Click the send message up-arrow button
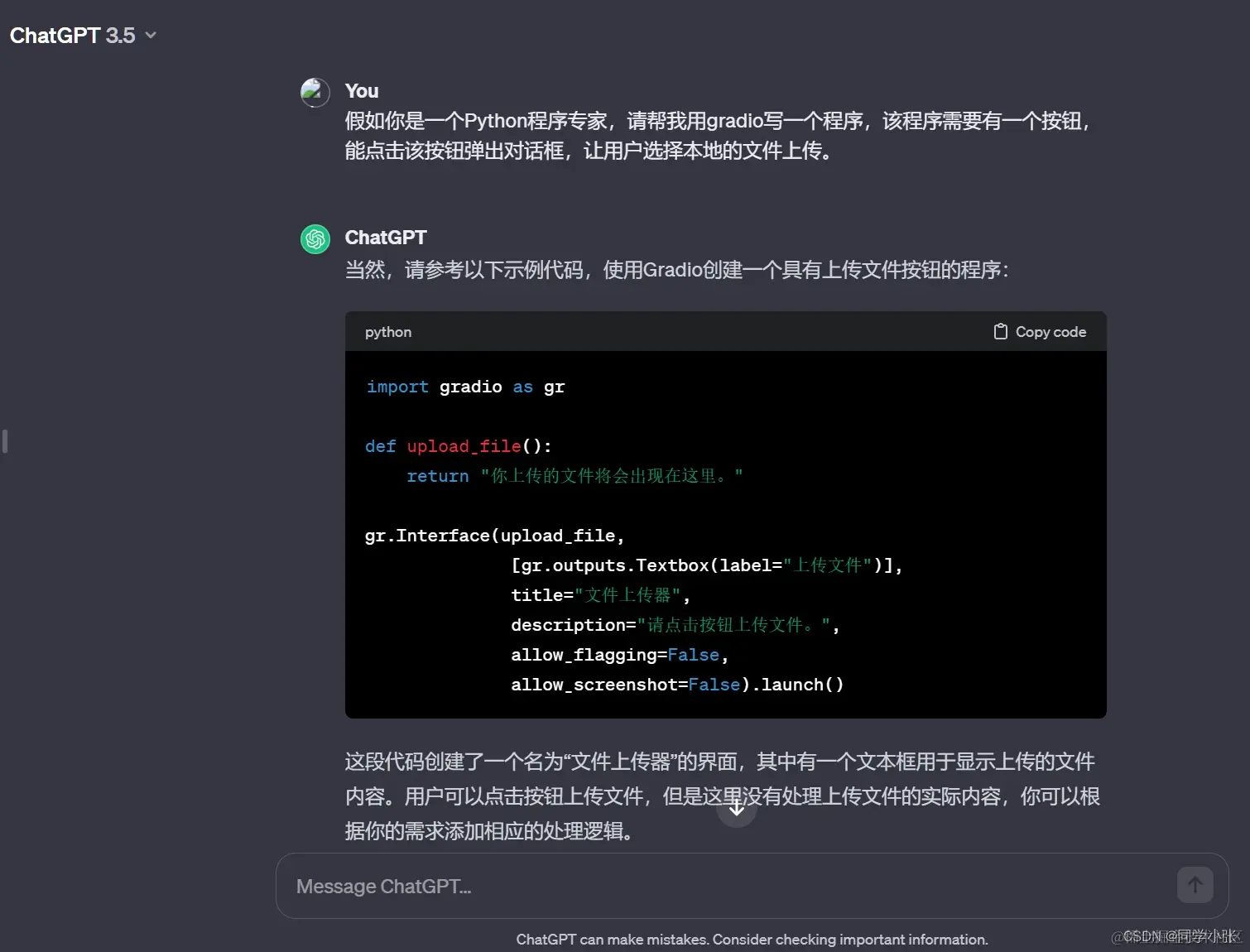 coord(1195,885)
